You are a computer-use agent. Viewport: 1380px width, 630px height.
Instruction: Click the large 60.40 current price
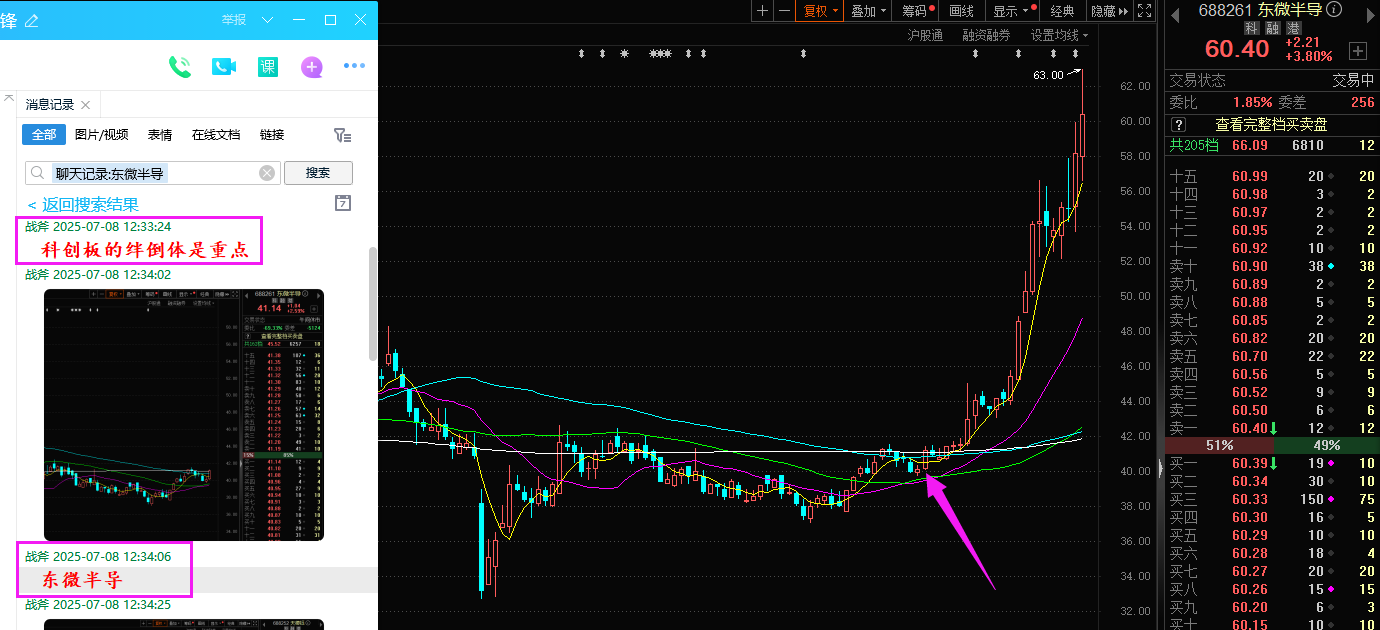tap(1236, 50)
